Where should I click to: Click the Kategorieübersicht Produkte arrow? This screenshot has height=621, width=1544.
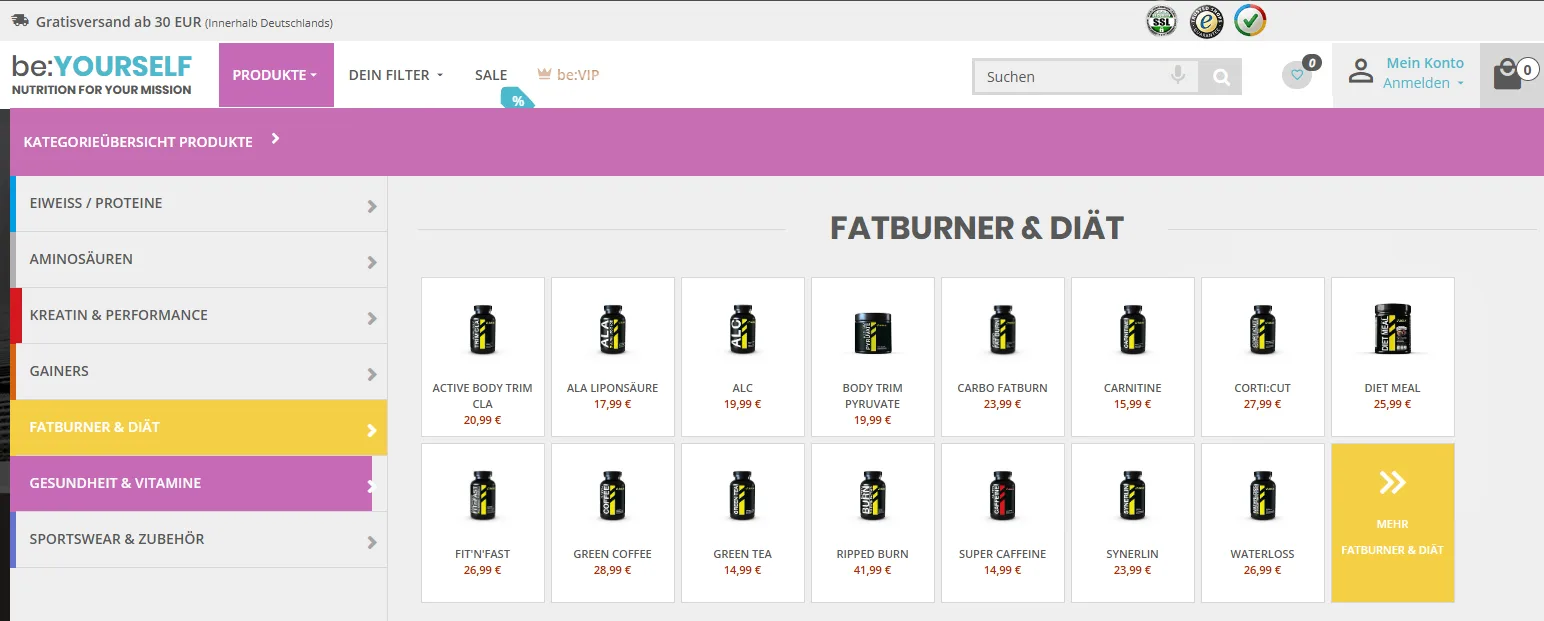(x=275, y=139)
